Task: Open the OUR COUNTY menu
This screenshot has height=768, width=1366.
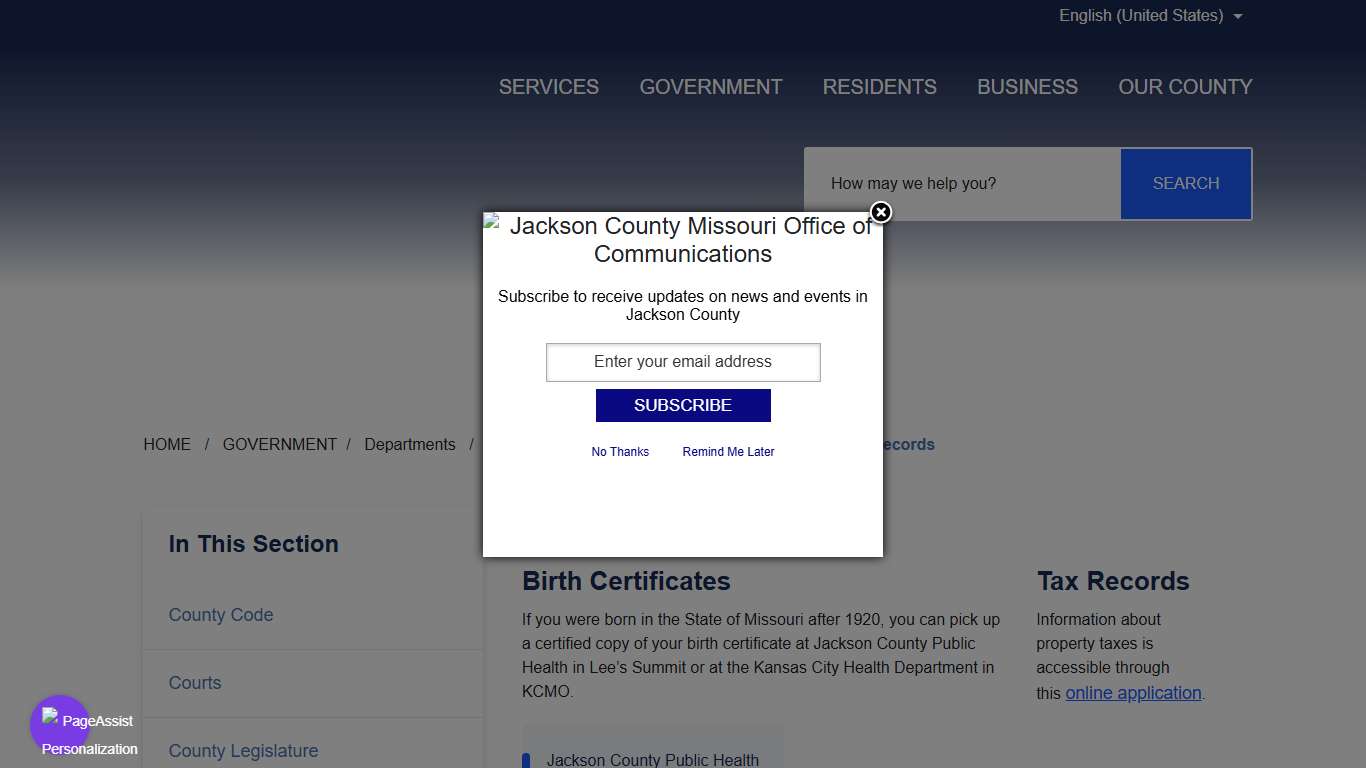Action: click(1185, 87)
